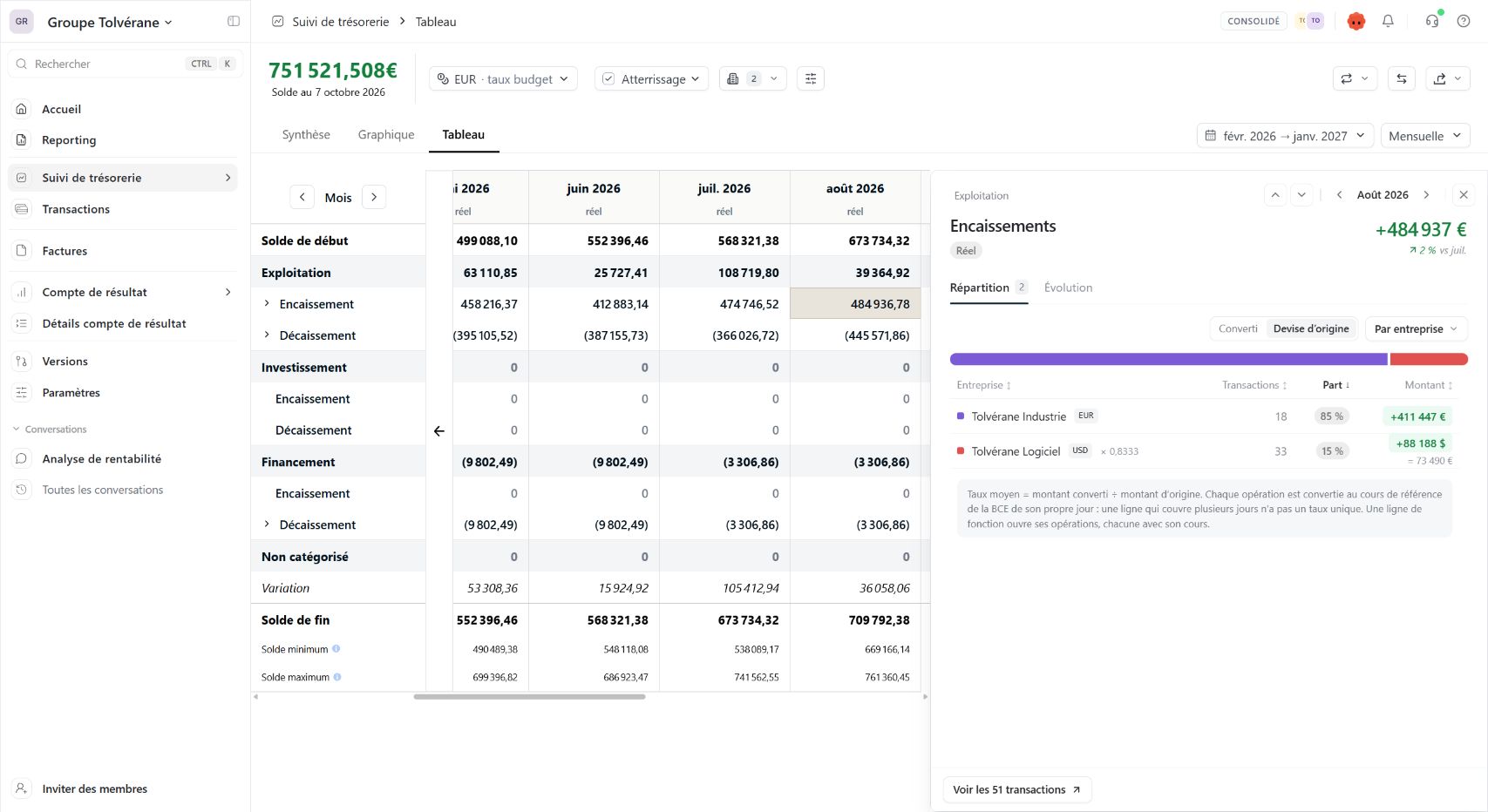Open the Évolution tab in panel
The width and height of the screenshot is (1488, 812).
(x=1068, y=288)
